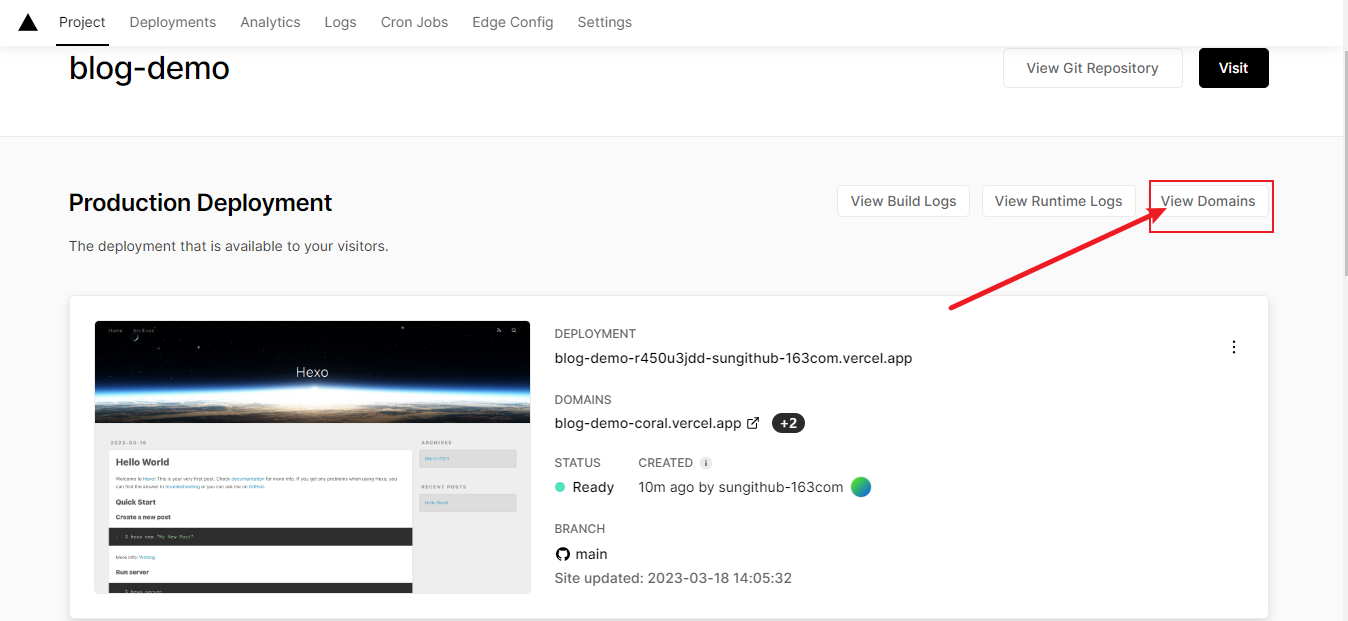Image resolution: width=1348 pixels, height=621 pixels.
Task: Click the external link icon beside blog-demo-coral.vercel.app
Action: tap(753, 423)
